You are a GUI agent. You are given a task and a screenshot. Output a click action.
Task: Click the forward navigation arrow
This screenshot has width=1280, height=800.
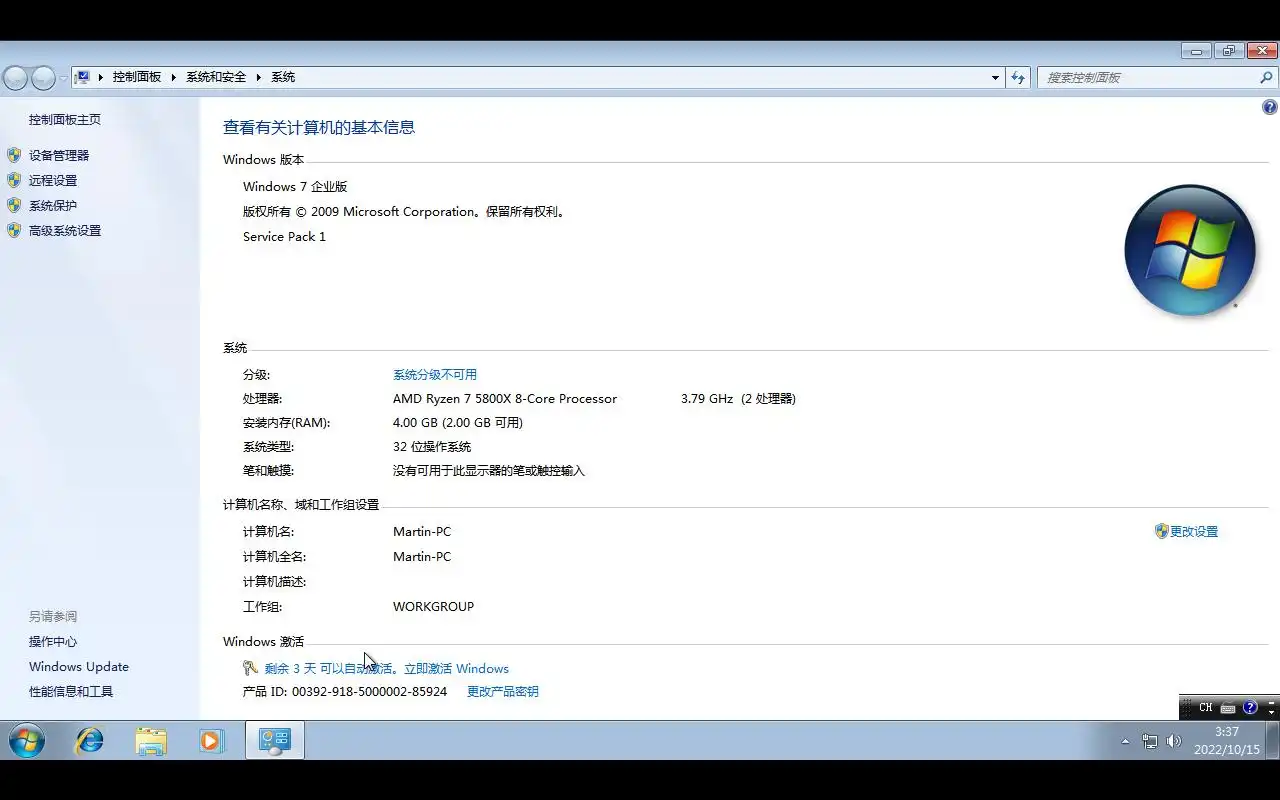point(43,77)
